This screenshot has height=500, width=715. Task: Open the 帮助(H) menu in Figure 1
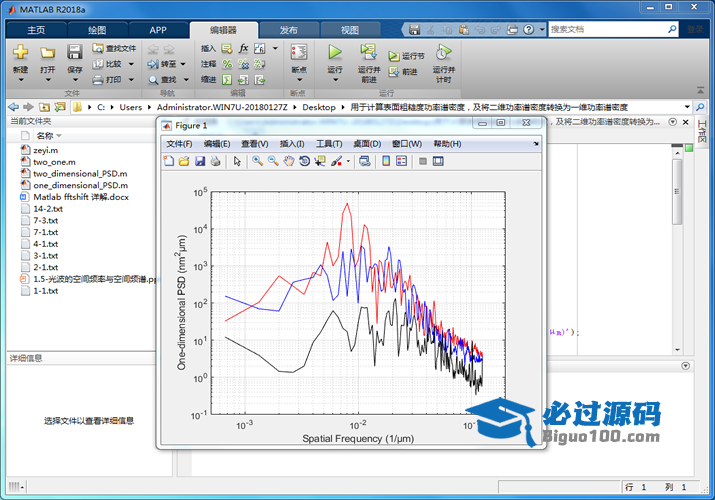[x=447, y=144]
